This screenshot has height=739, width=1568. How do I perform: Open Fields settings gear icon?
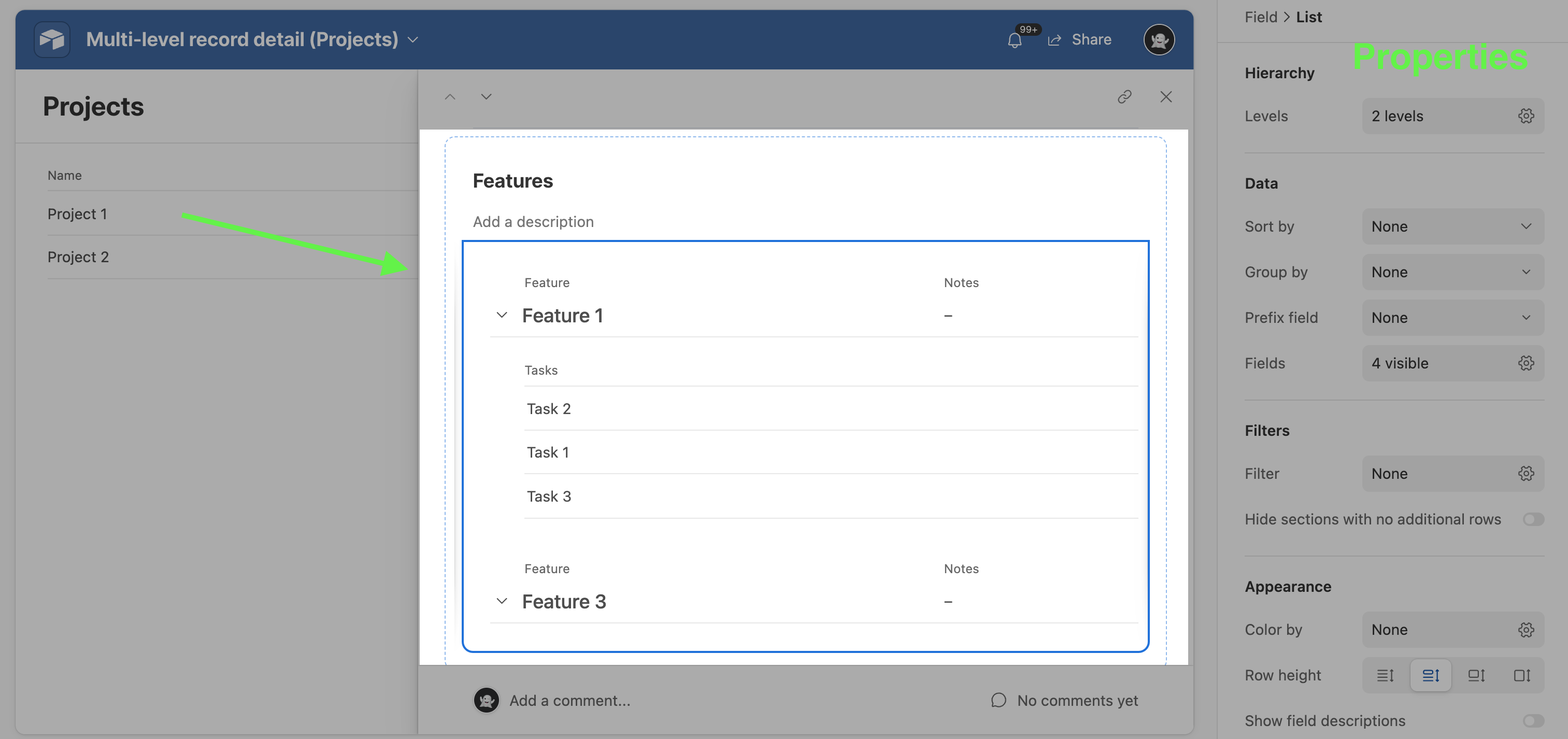coord(1526,363)
